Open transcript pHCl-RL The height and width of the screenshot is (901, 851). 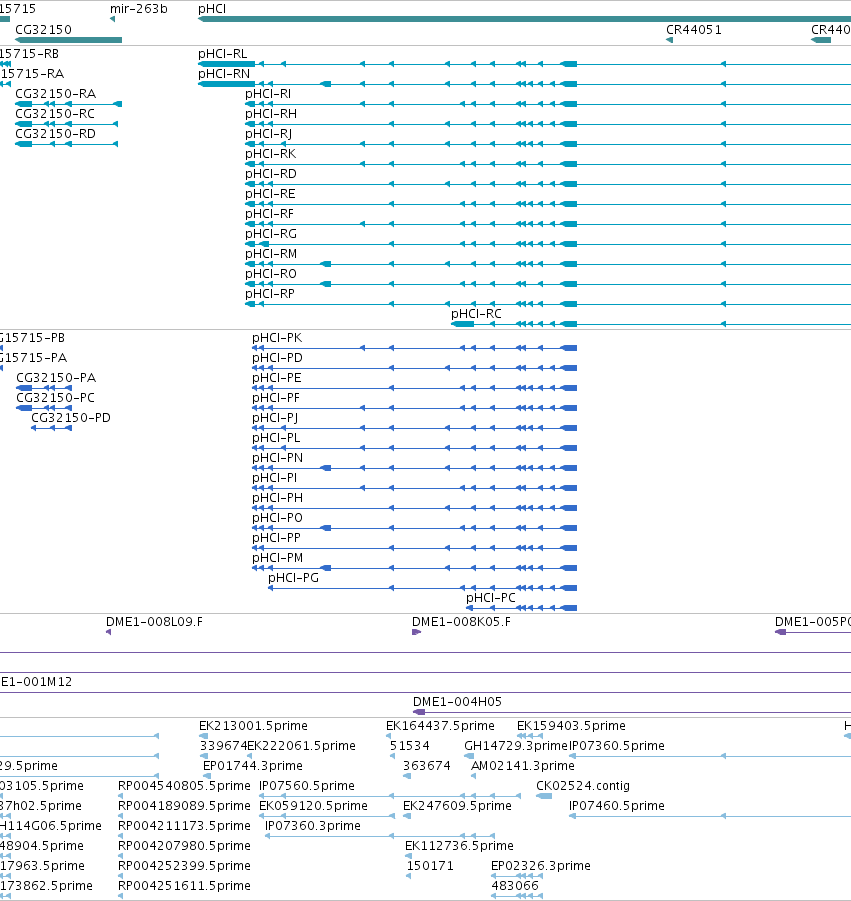point(223,53)
